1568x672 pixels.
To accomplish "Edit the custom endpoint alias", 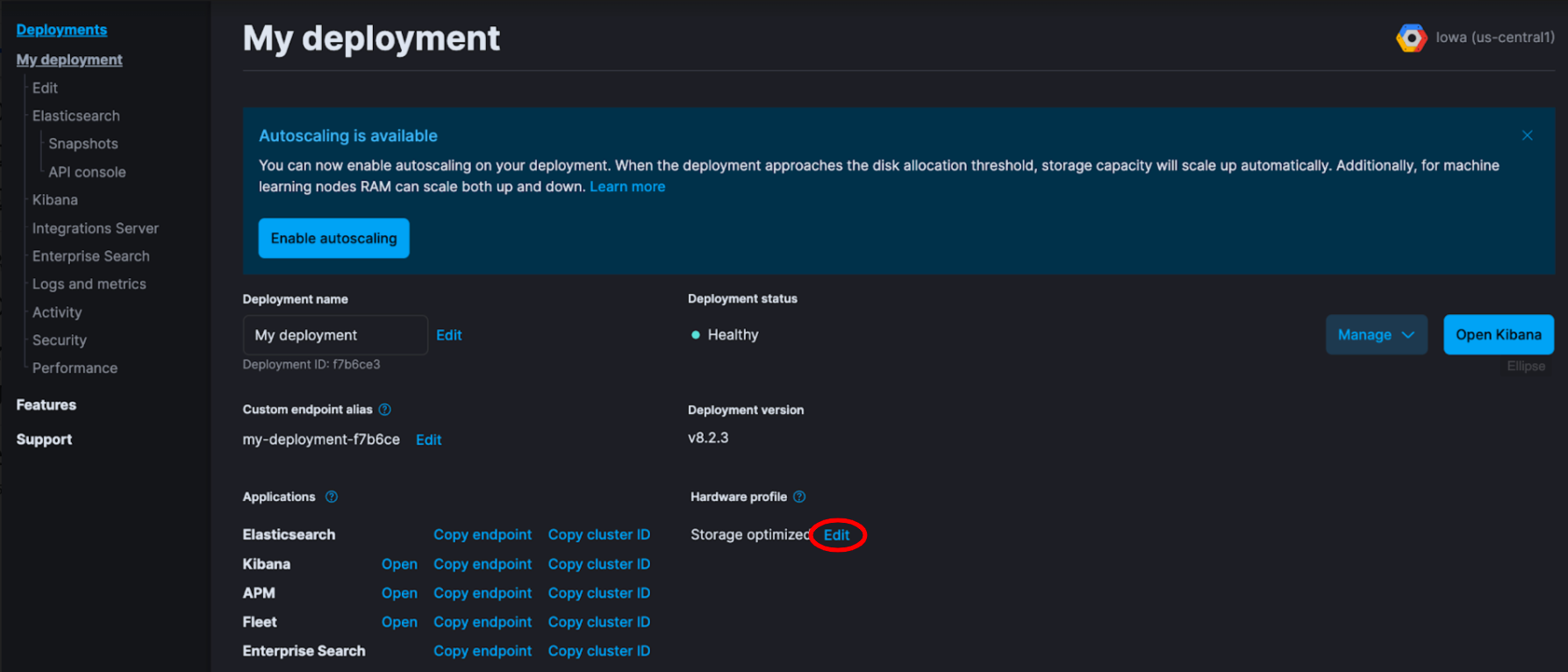I will tap(428, 440).
